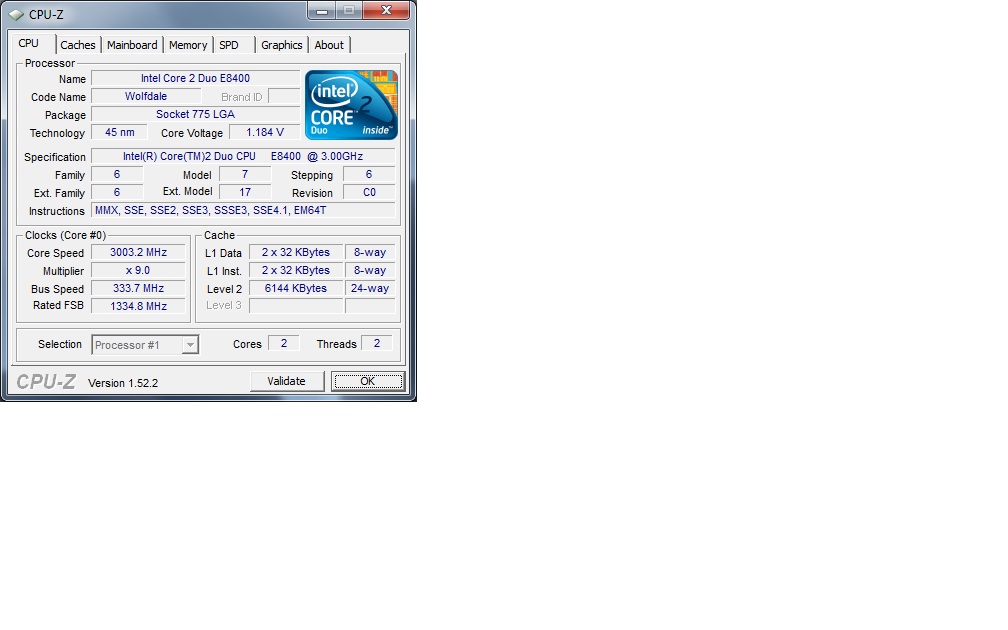The width and height of the screenshot is (1008, 630).
Task: Click the Level 2 24-way value
Action: [370, 289]
